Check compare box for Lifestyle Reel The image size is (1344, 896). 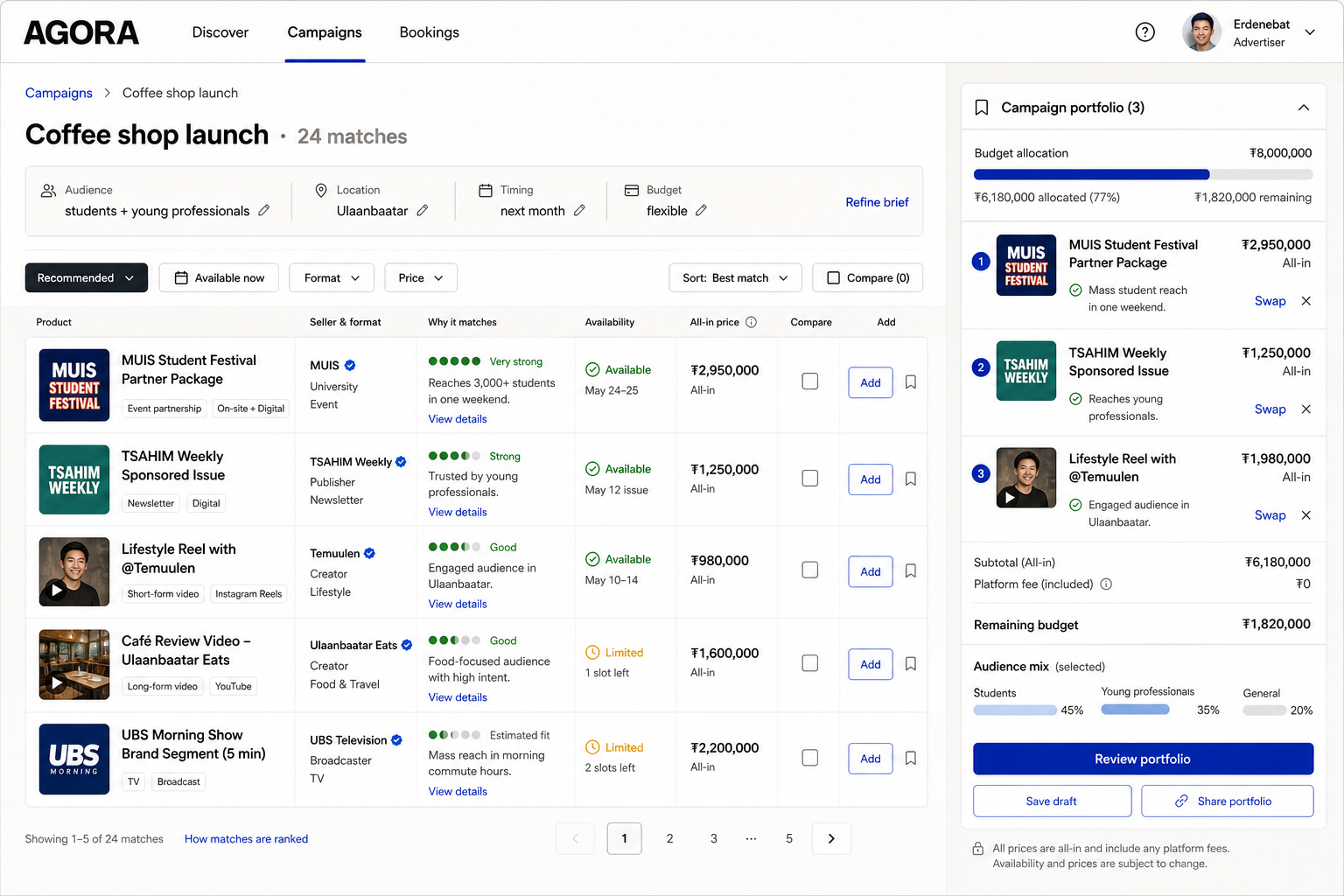(x=810, y=570)
